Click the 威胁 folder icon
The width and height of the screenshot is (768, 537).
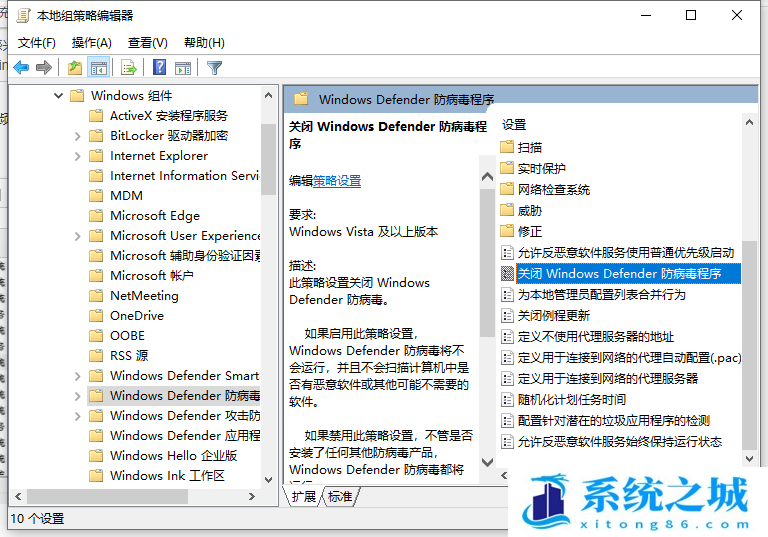click(507, 210)
